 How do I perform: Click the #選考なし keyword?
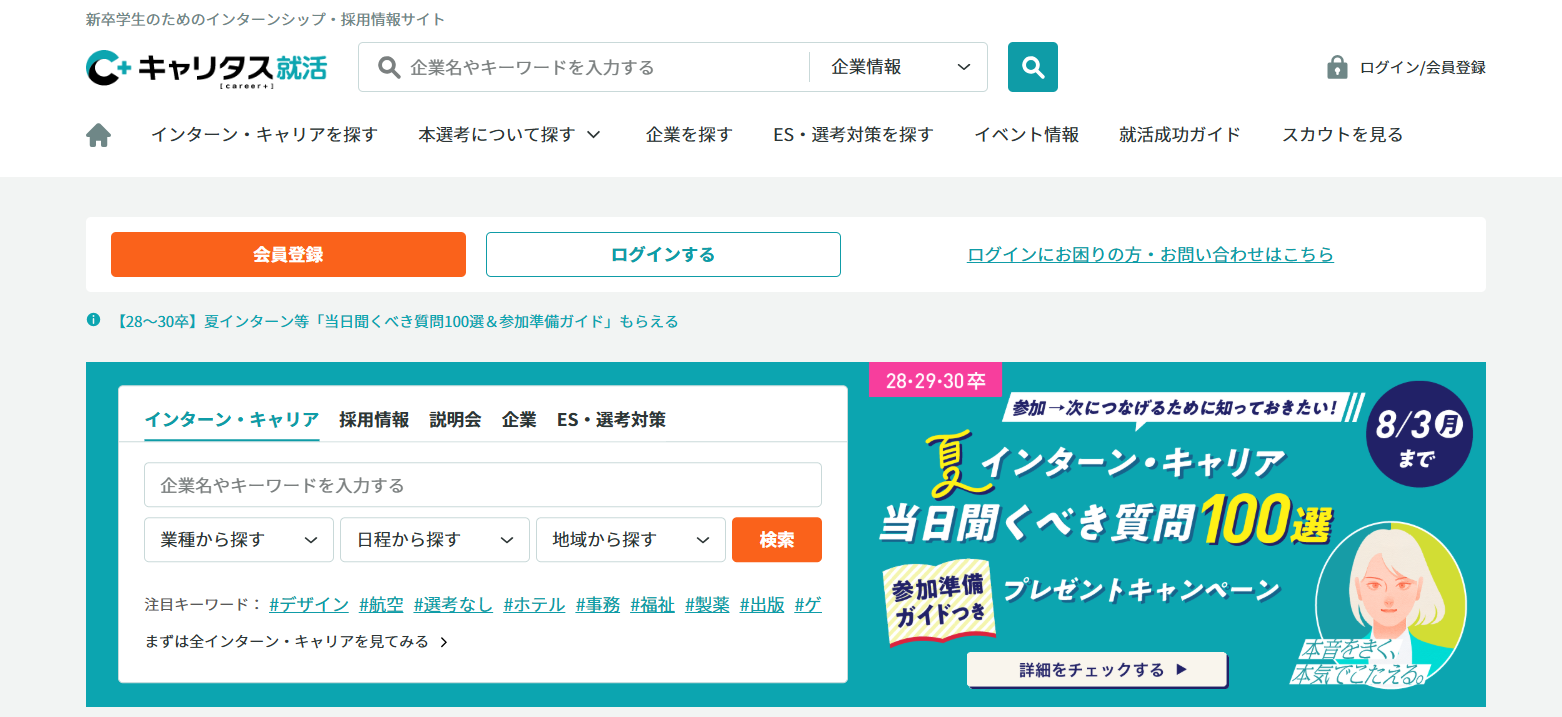point(453,604)
